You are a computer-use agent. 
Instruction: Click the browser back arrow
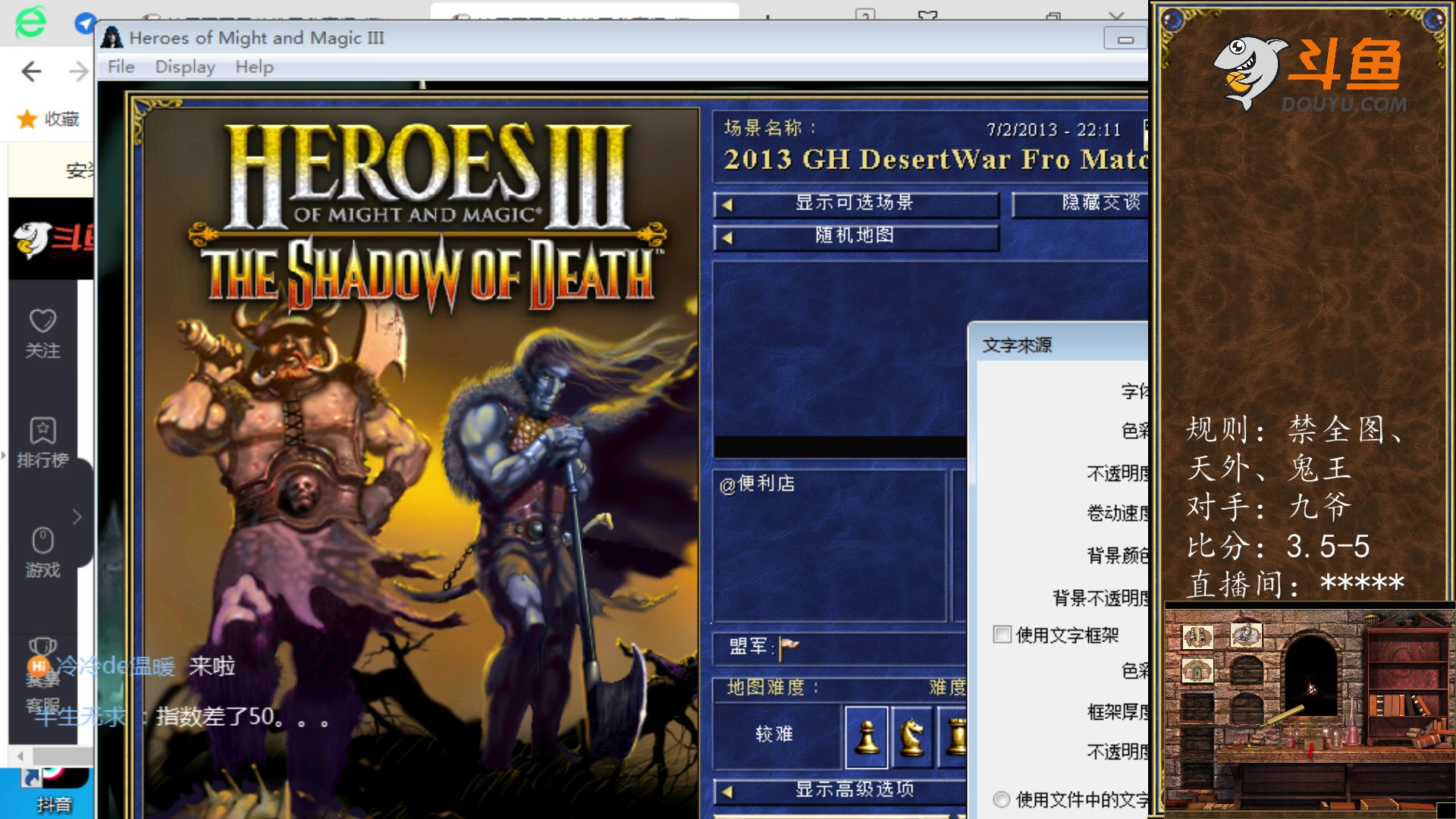point(32,71)
